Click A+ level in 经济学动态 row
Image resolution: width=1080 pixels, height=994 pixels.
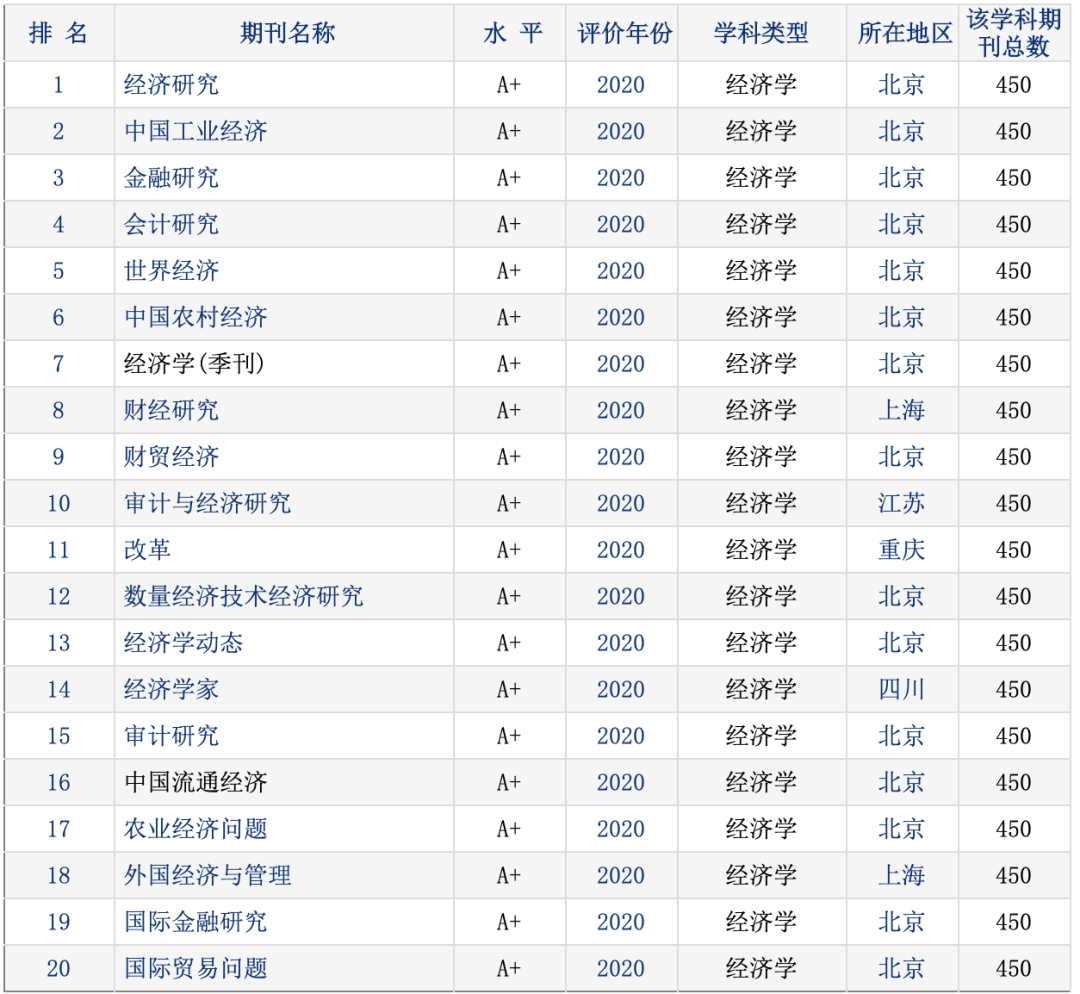click(x=509, y=643)
